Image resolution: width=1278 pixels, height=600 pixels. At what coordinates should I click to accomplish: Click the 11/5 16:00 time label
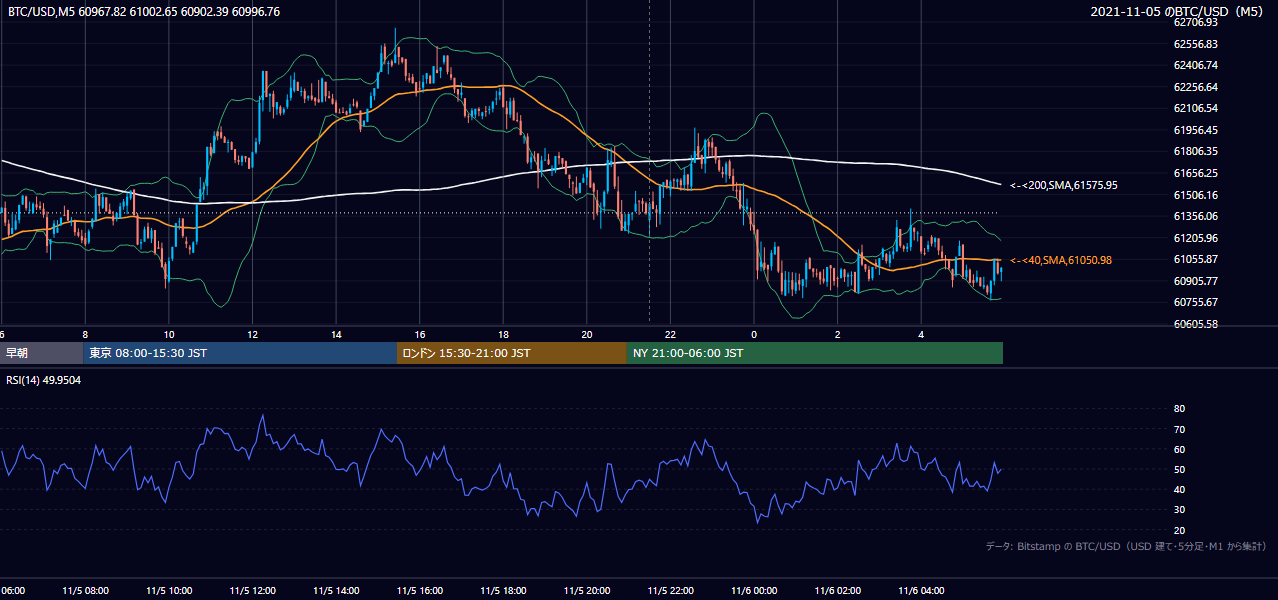(420, 590)
